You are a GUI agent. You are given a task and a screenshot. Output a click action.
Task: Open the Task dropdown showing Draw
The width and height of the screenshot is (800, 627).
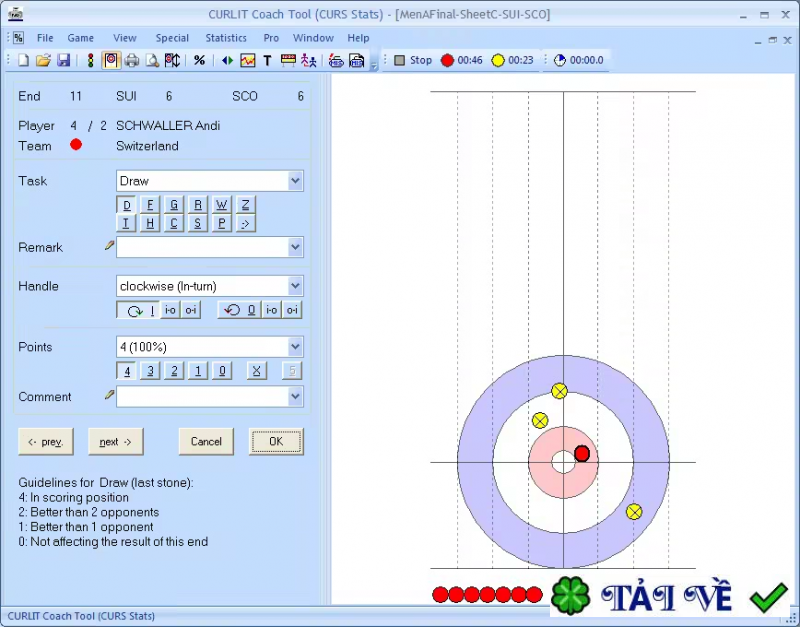[295, 181]
